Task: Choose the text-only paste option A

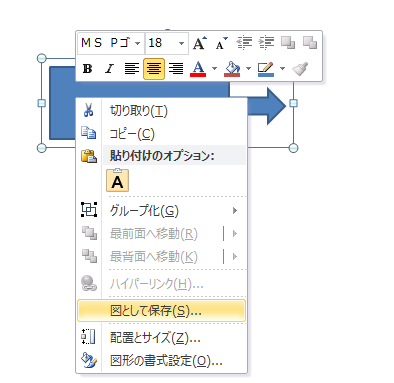Action: 117,180
